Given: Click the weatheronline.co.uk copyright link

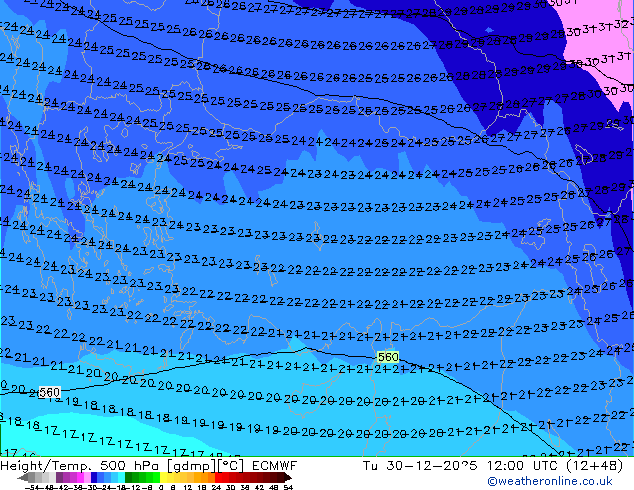Looking at the screenshot, I should click(550, 481).
